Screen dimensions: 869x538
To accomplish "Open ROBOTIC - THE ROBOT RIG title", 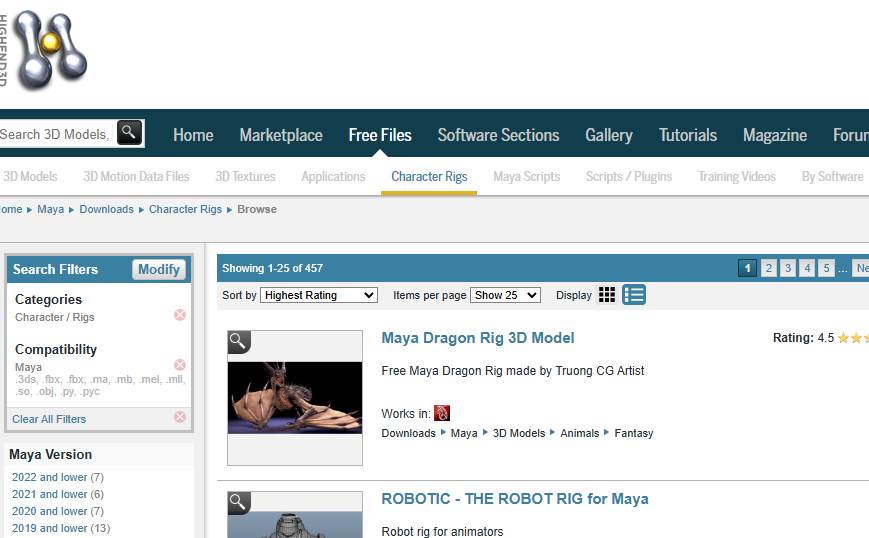I will pos(515,499).
